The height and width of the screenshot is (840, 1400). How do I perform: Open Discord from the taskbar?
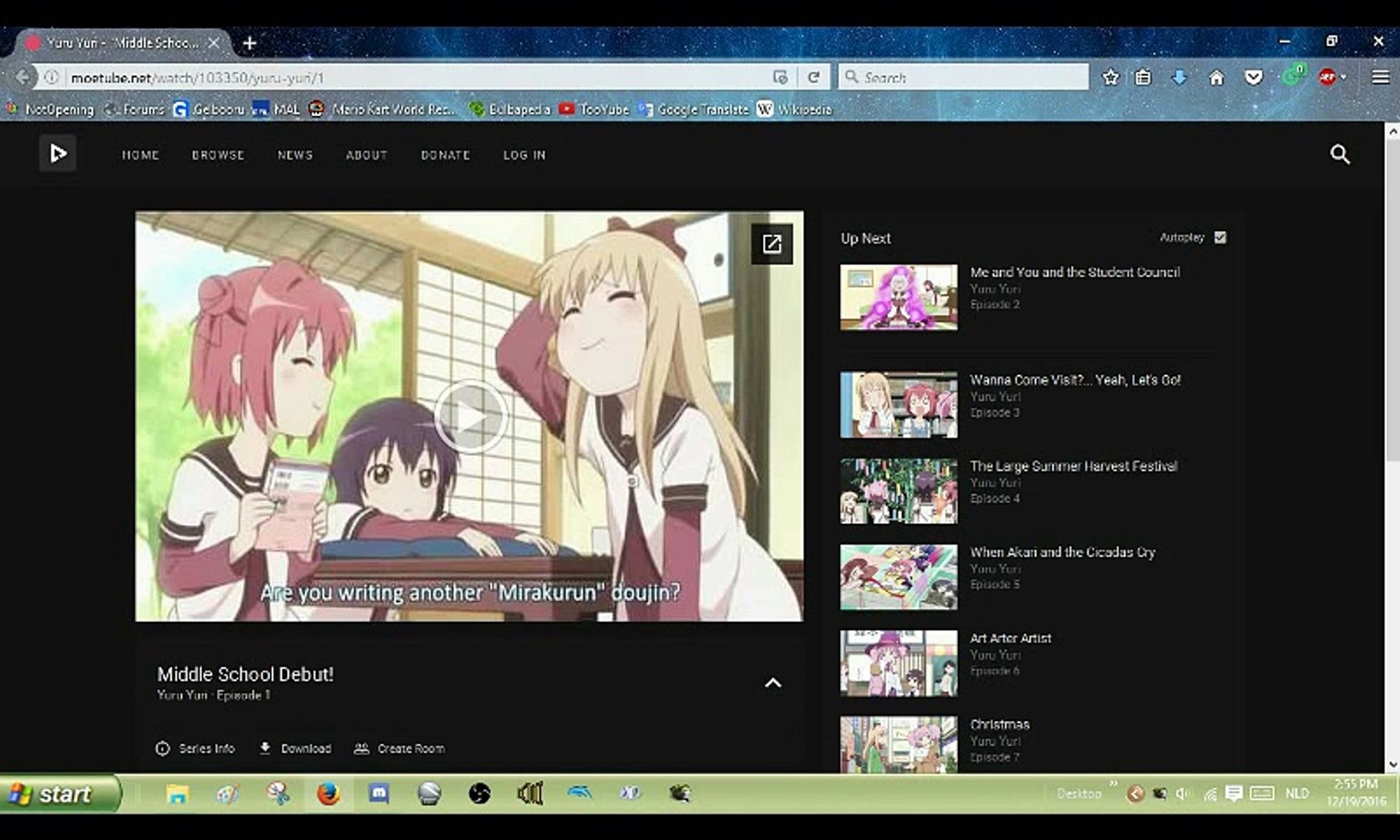pos(379,794)
